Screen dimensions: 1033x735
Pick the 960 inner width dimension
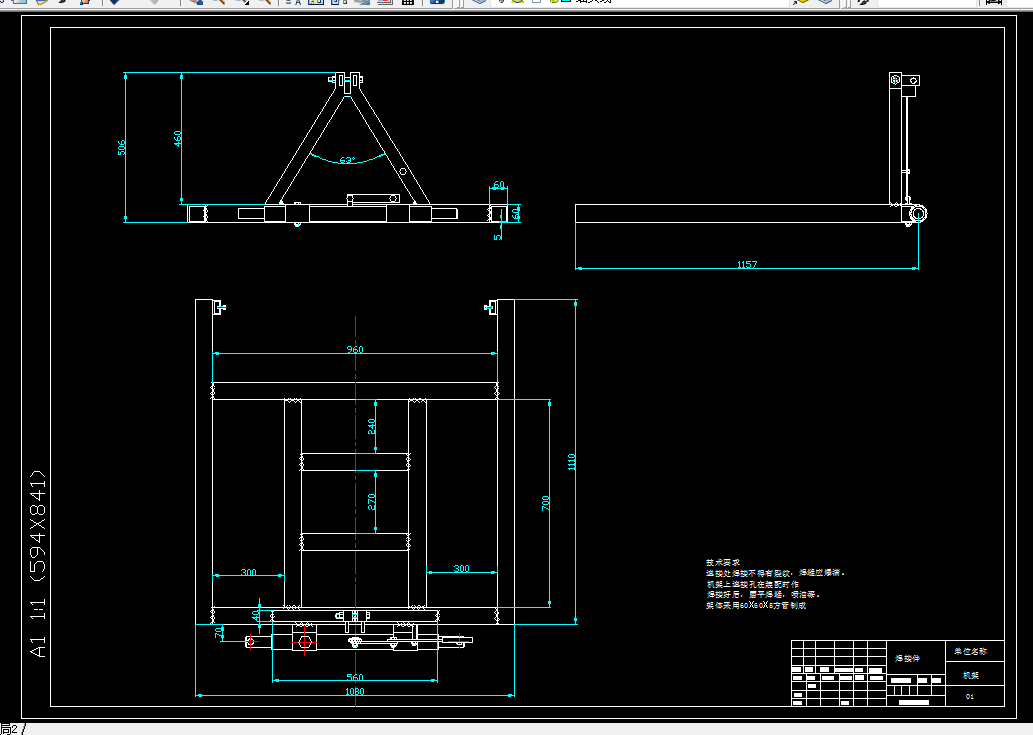(355, 349)
